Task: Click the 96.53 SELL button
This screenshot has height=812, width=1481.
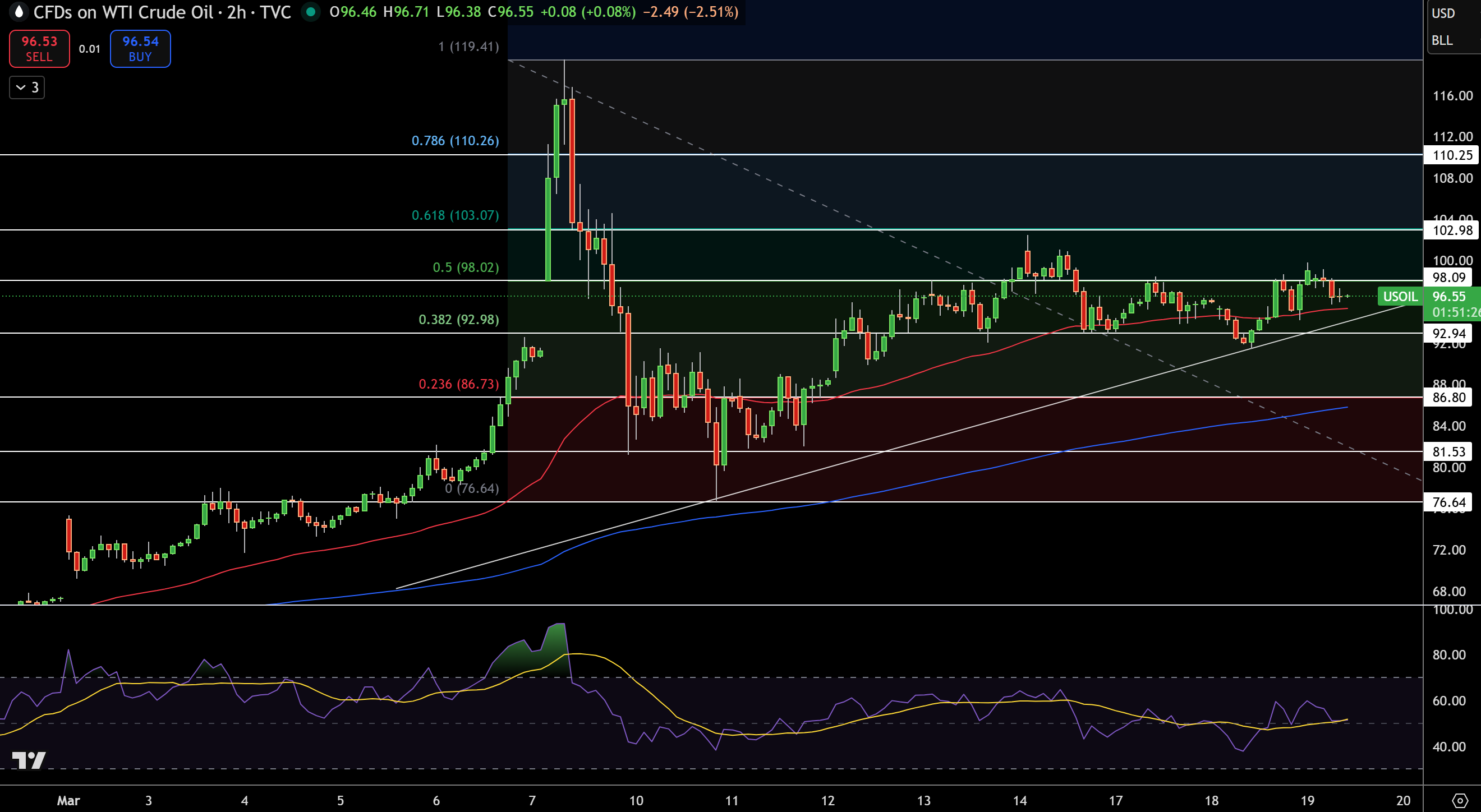Action: pos(39,49)
